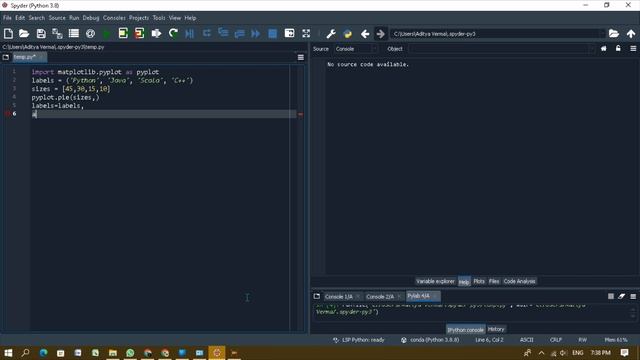This screenshot has height=360, width=640.
Task: Save the current file
Action: coord(41,33)
